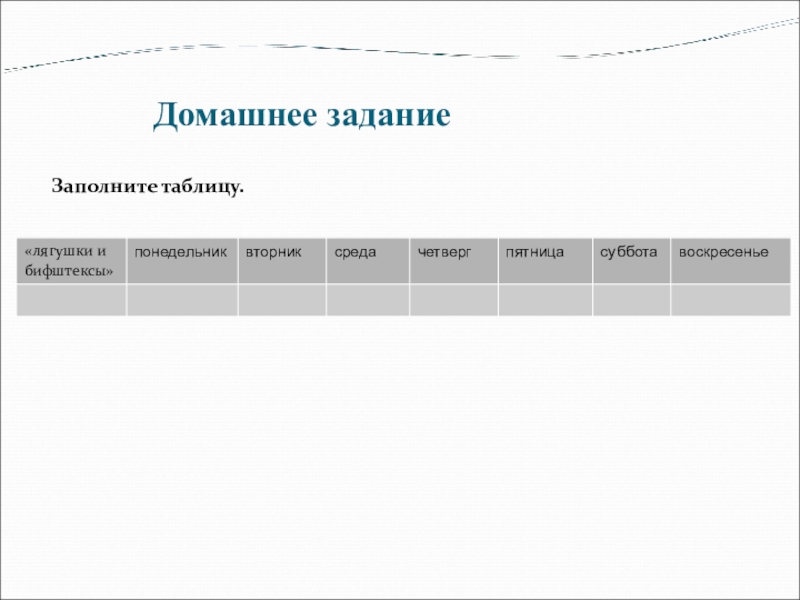The image size is (800, 600).
Task: Select the "воскресенье" column header
Action: pos(731,261)
